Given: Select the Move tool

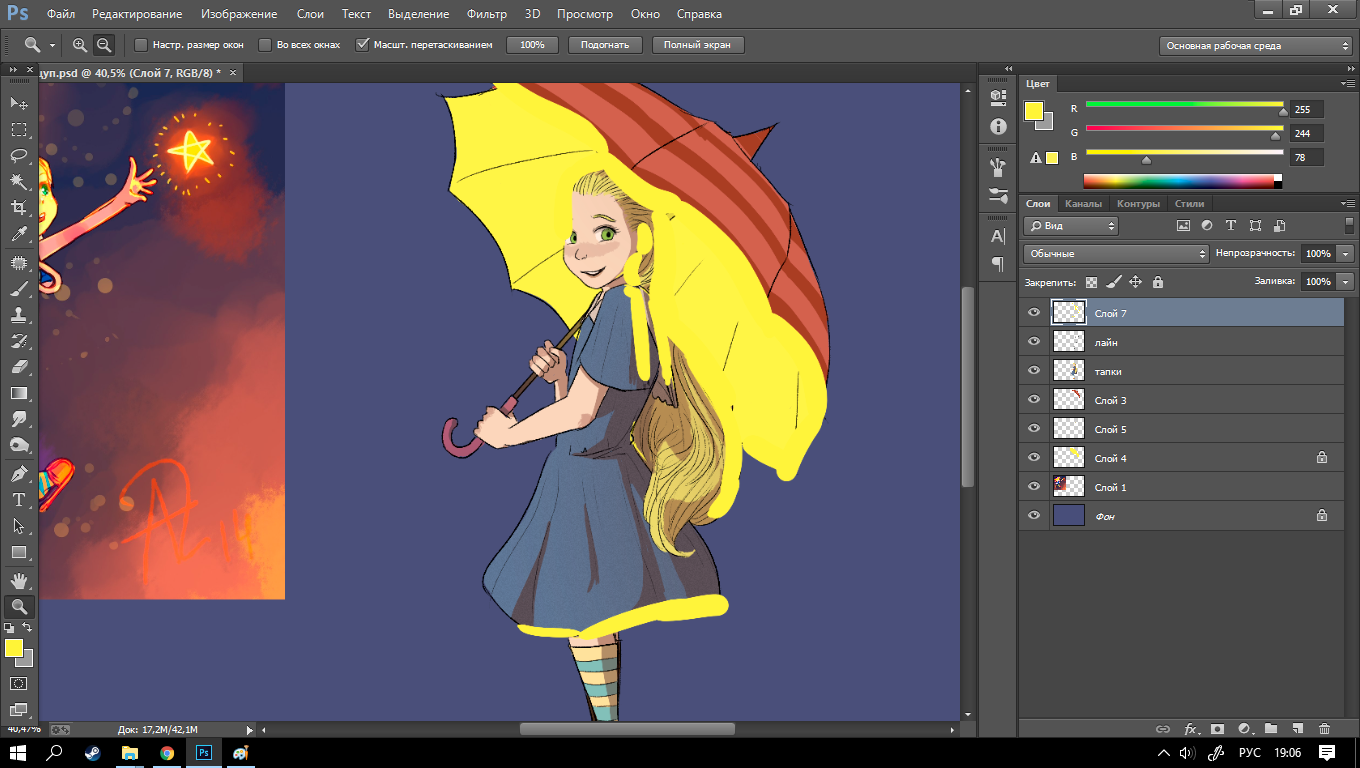Looking at the screenshot, I should [19, 103].
